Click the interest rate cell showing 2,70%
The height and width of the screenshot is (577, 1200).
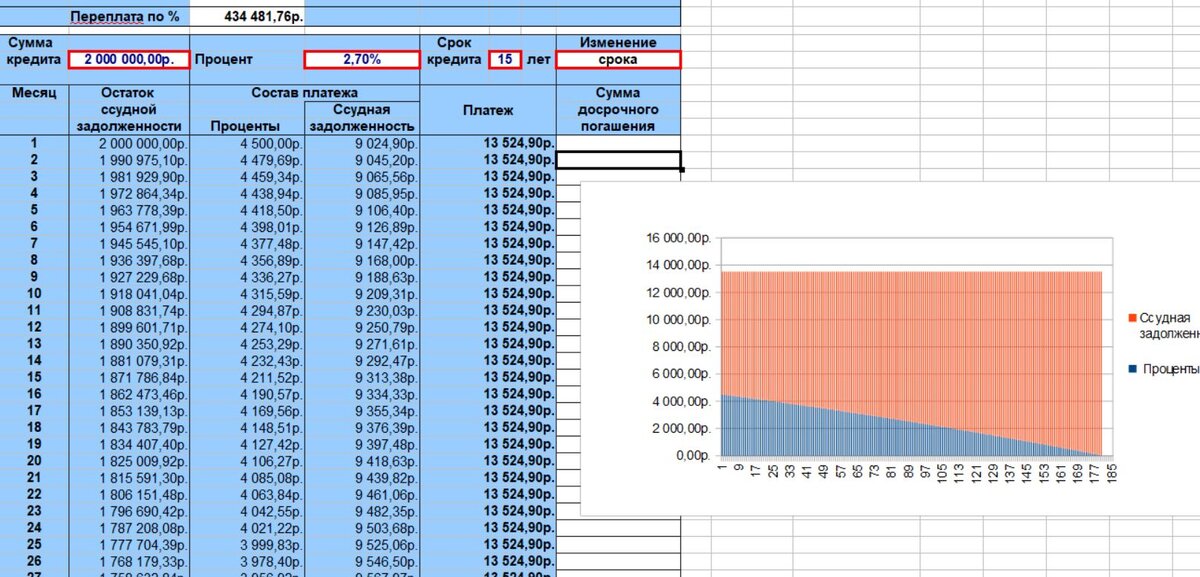(360, 59)
